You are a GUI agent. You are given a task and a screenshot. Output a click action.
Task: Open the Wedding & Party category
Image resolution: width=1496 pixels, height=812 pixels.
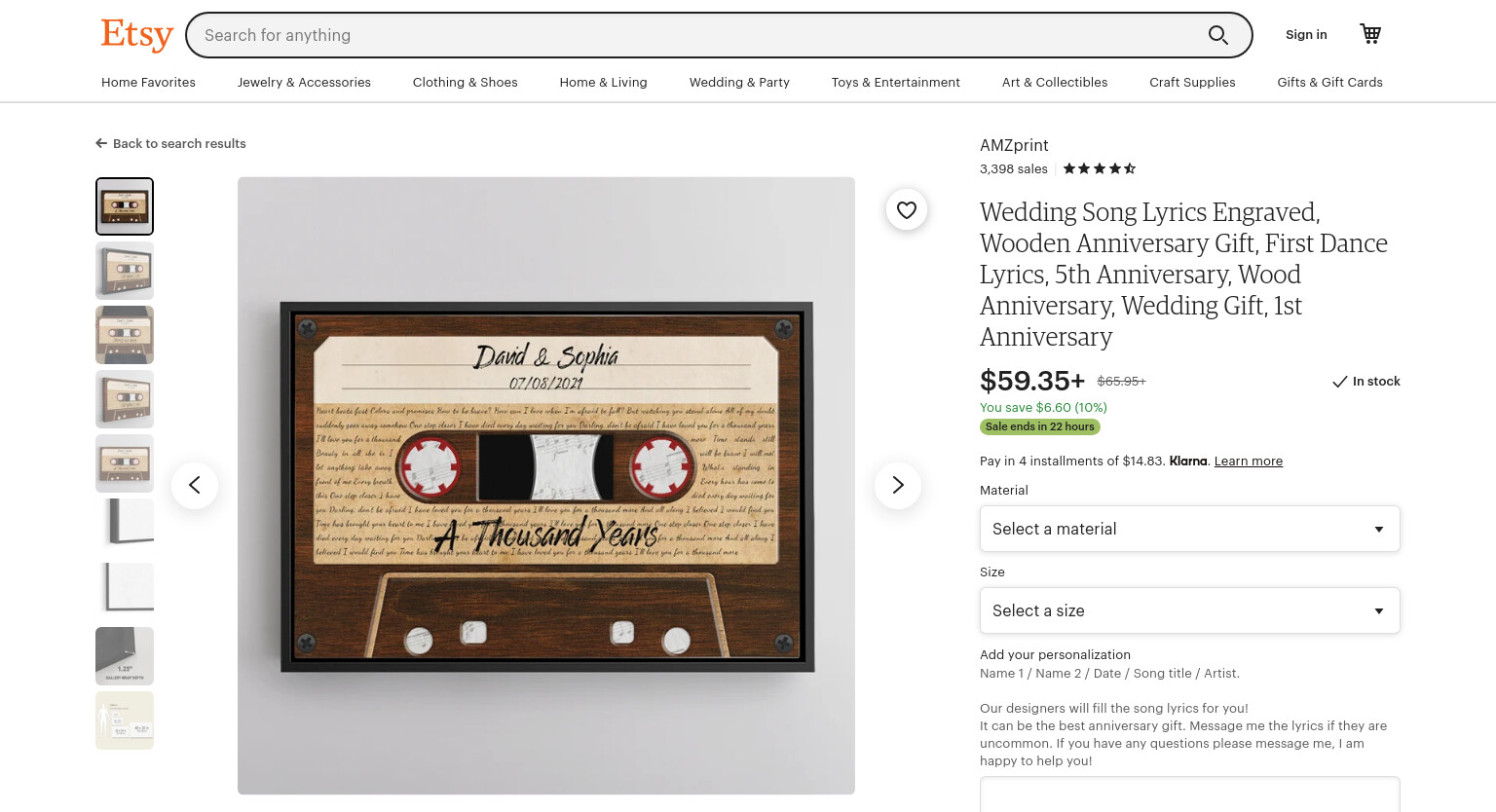click(x=739, y=82)
